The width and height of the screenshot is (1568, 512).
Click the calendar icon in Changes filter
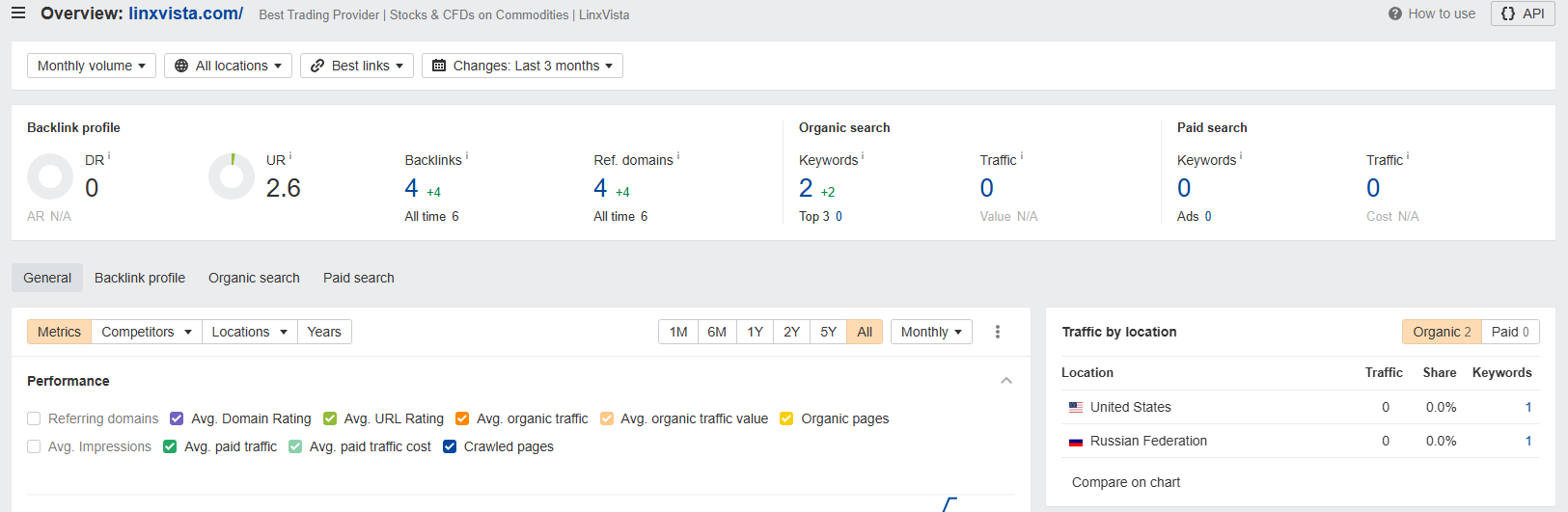point(439,66)
